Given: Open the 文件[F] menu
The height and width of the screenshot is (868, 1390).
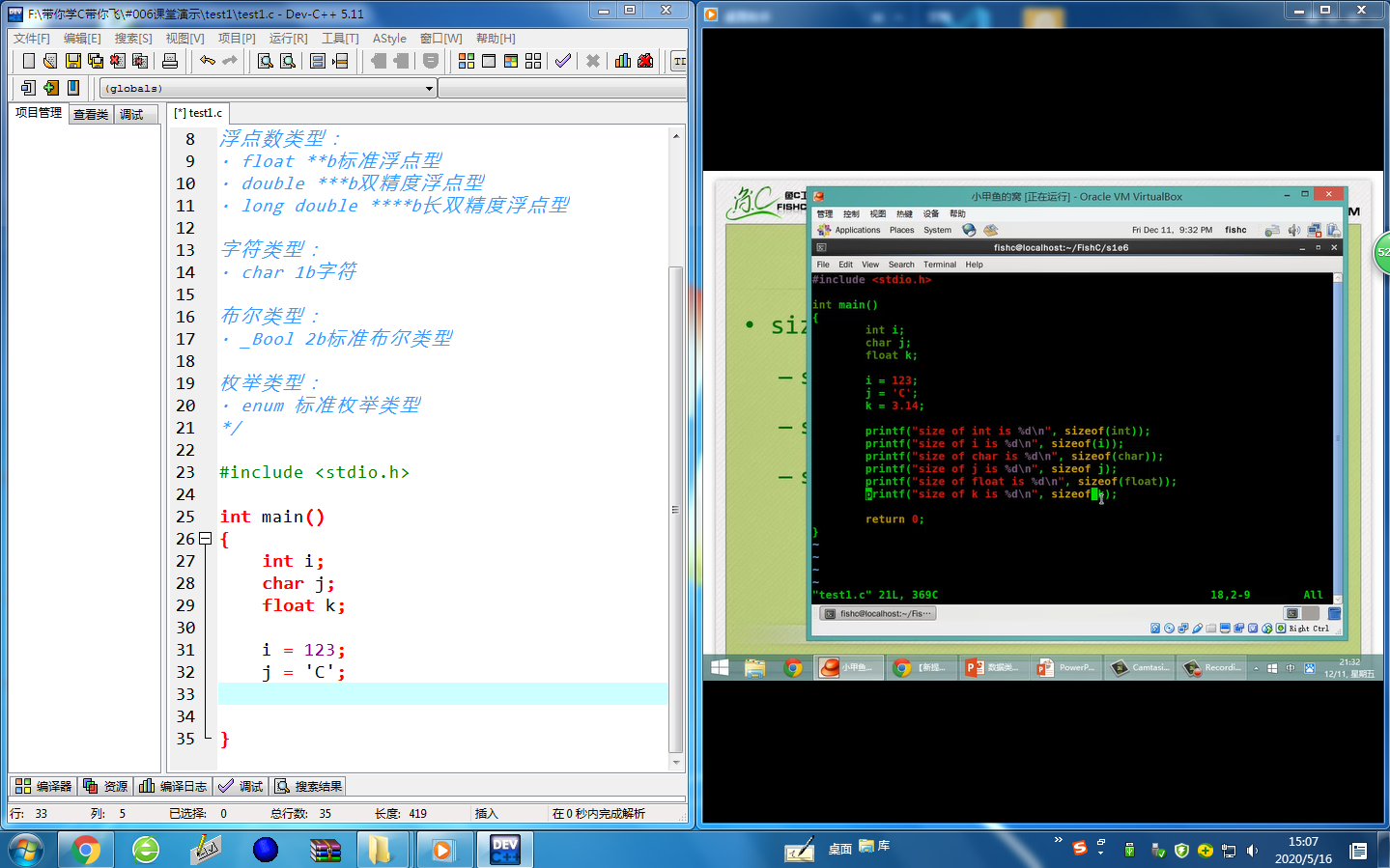Looking at the screenshot, I should click(32, 39).
